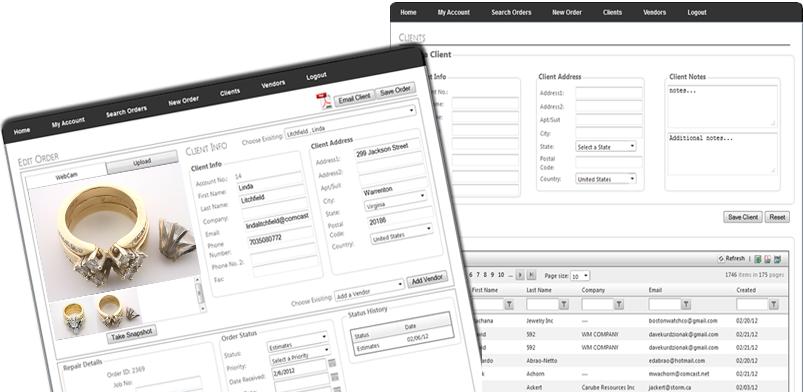The width and height of the screenshot is (804, 392).
Task: Go to page 7 of clients grid
Action: coord(478,275)
